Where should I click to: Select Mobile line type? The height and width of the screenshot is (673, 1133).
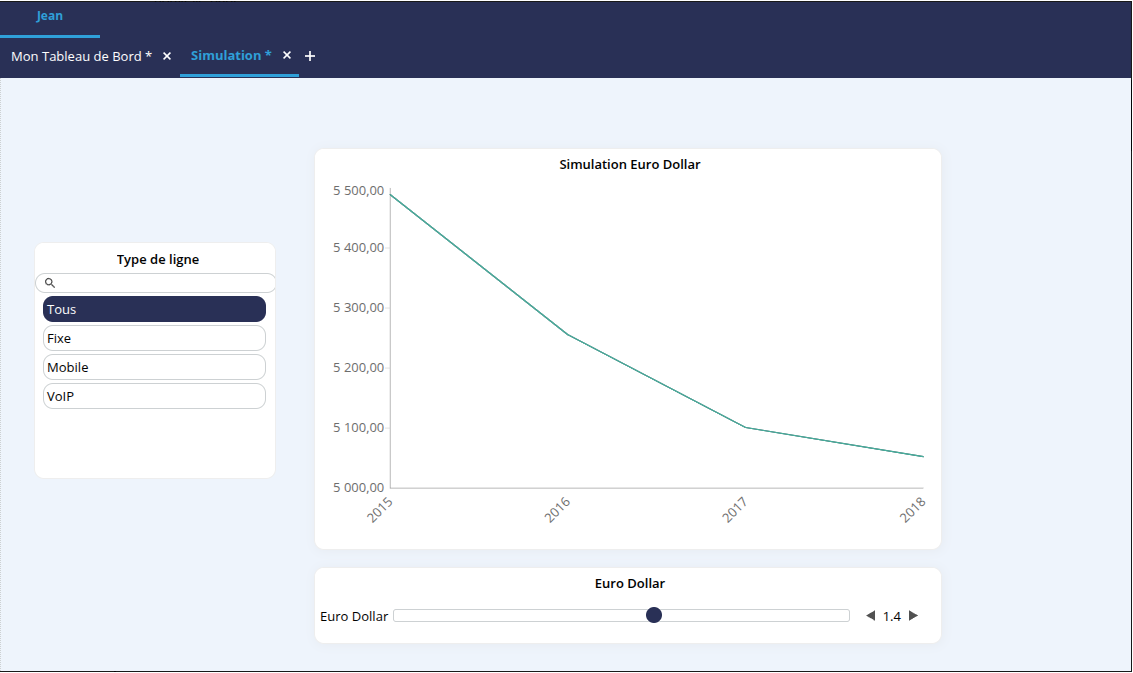pyautogui.click(x=154, y=366)
